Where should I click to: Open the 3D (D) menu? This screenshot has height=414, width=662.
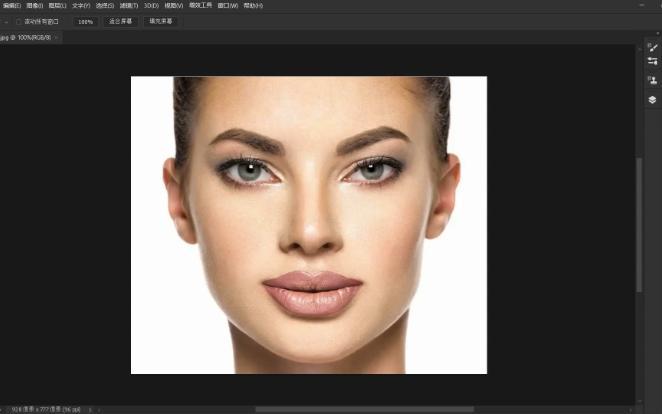coord(151,5)
